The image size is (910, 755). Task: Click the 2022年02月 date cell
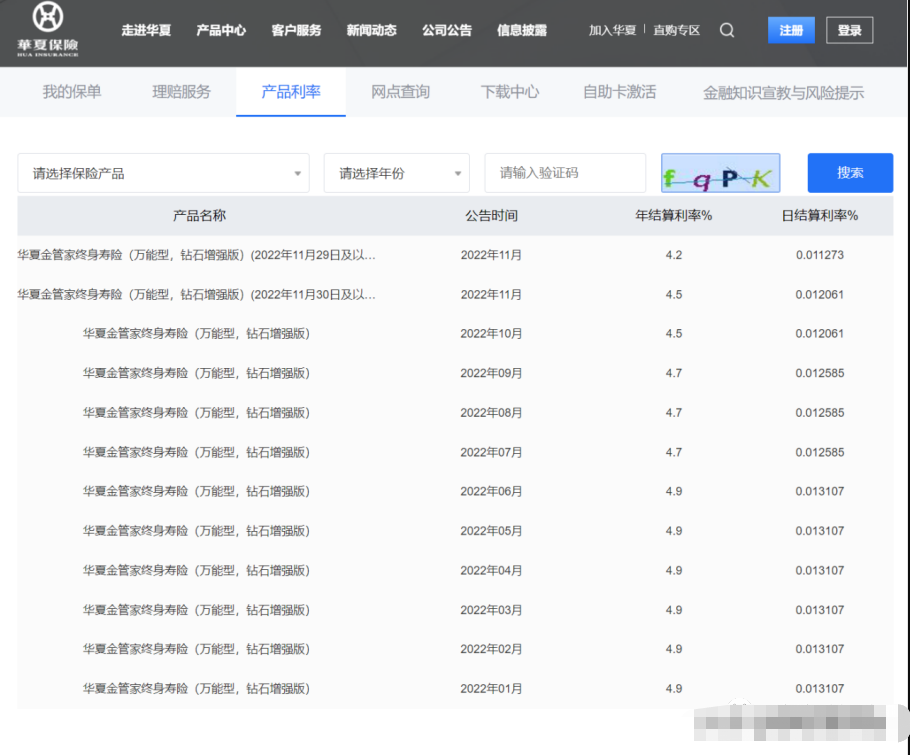(x=491, y=649)
